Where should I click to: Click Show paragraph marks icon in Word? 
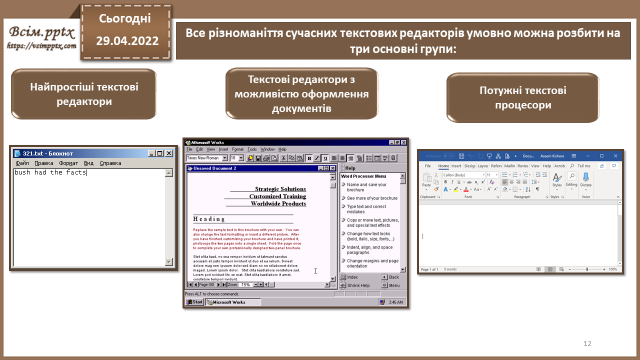pos(537,189)
